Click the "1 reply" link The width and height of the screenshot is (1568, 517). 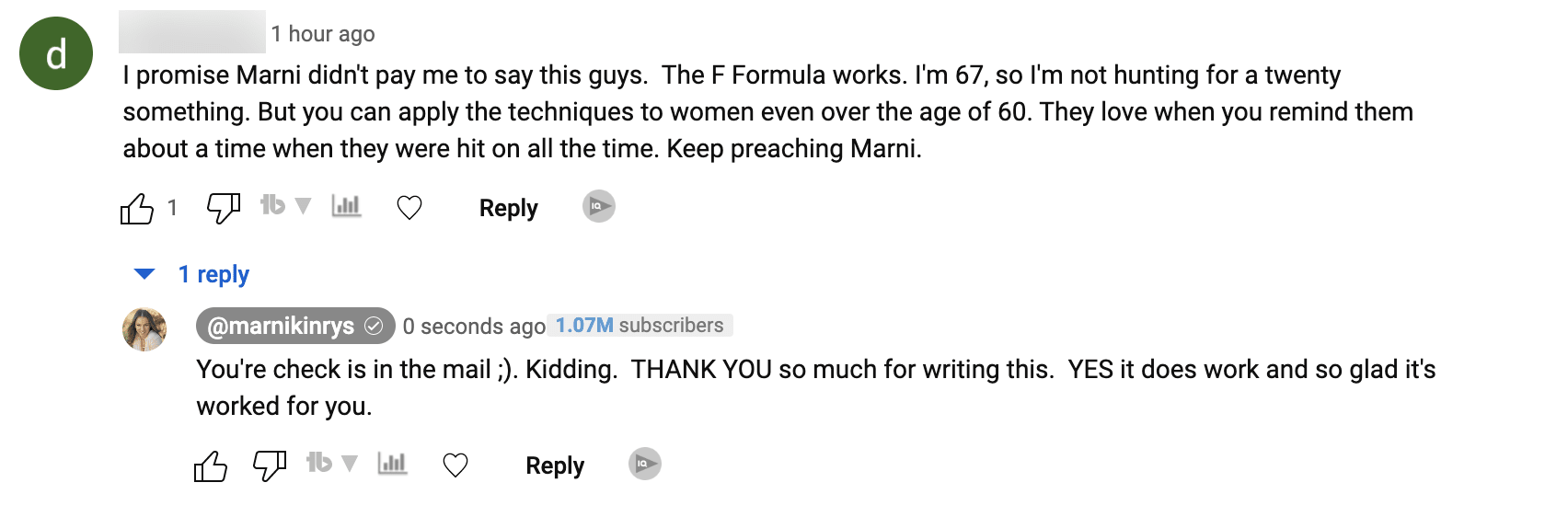[x=213, y=274]
